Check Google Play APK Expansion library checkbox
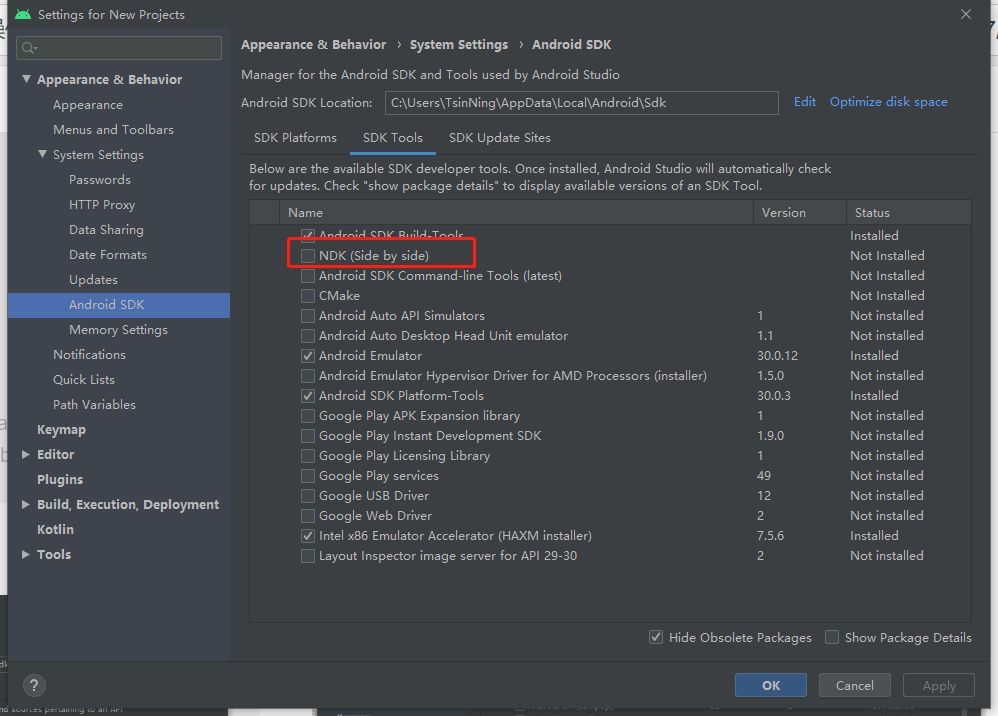Viewport: 998px width, 716px height. pos(308,416)
